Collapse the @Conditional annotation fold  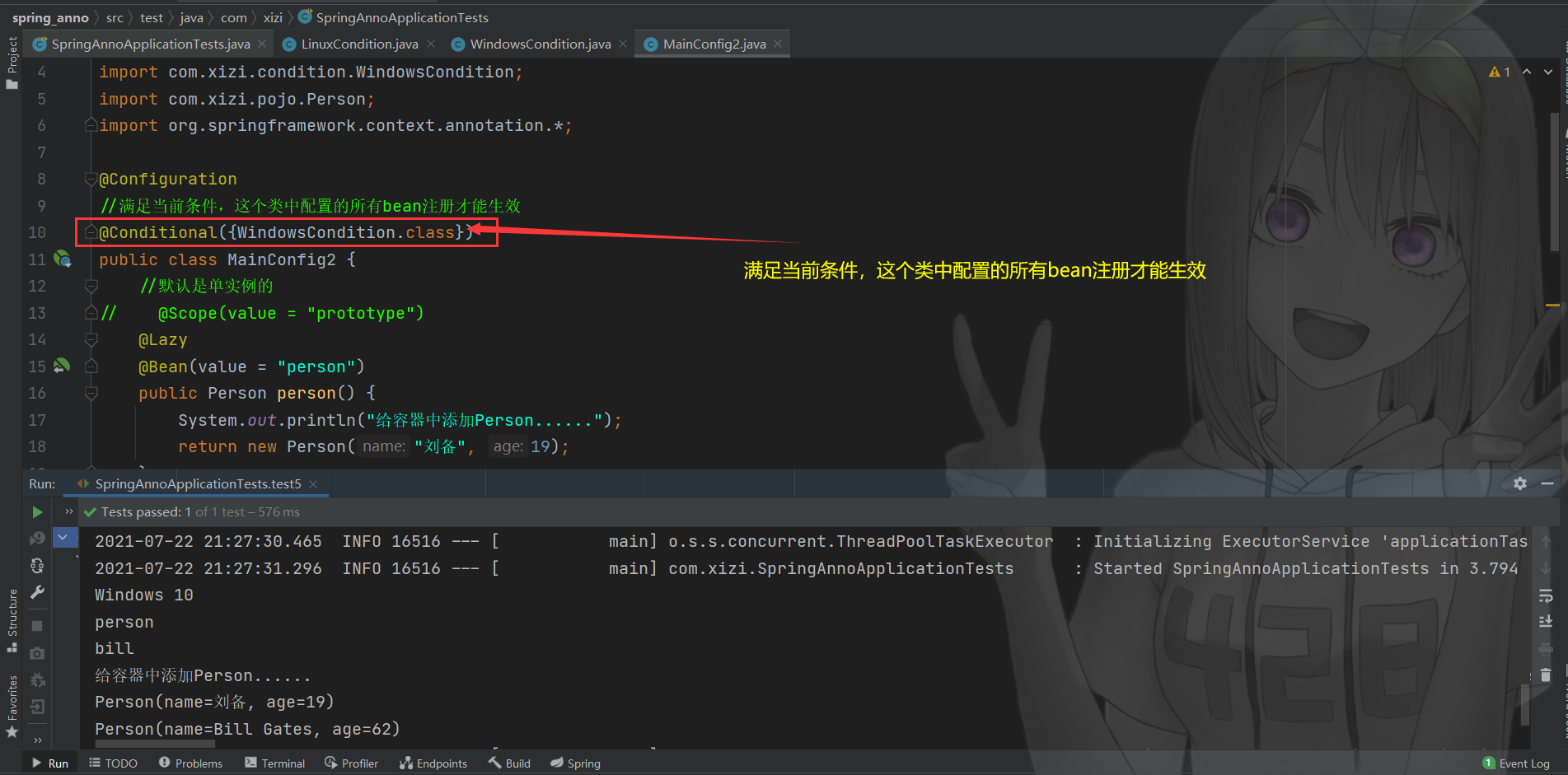[x=91, y=231]
